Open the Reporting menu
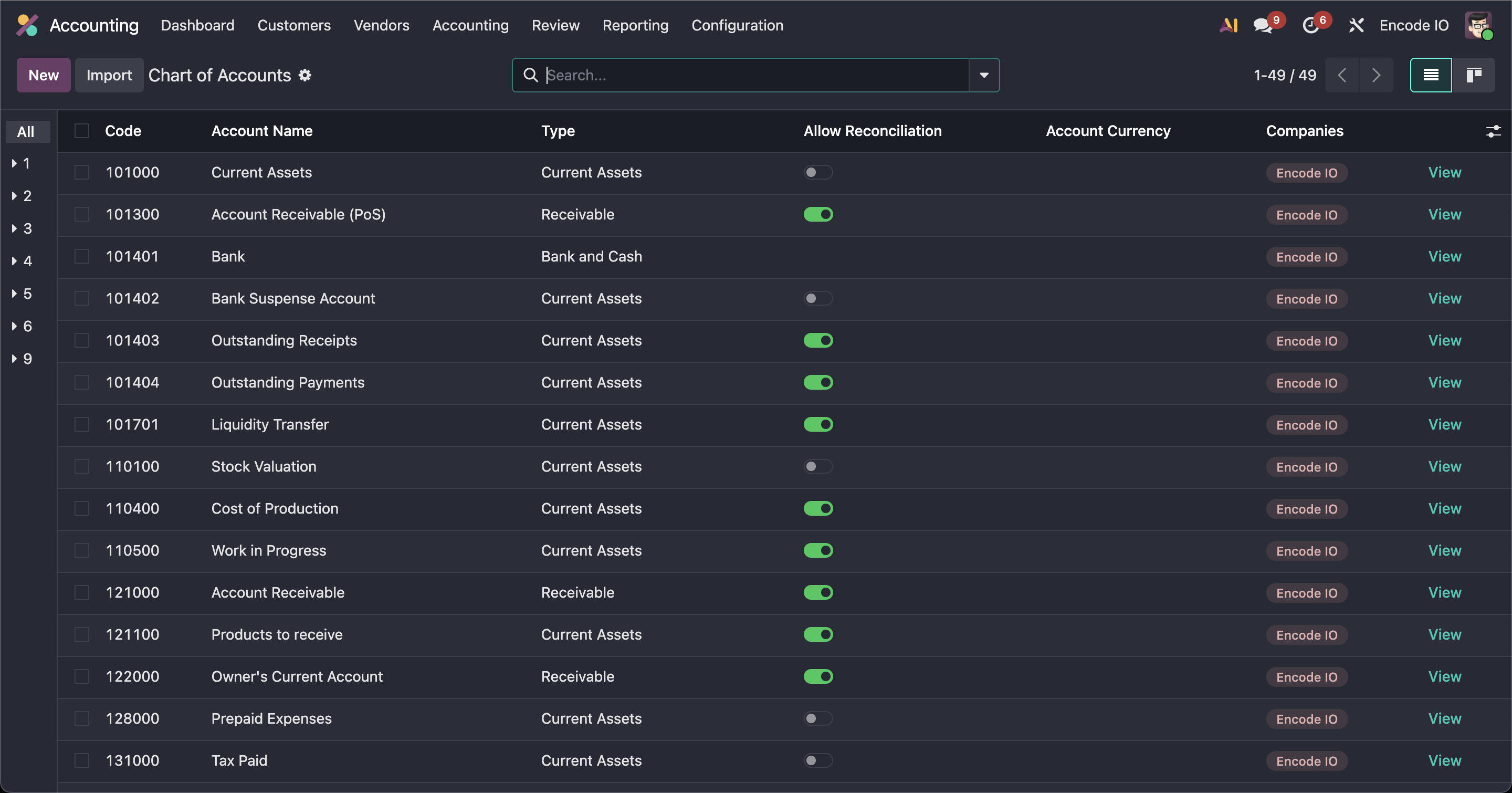The image size is (1512, 793). (635, 25)
